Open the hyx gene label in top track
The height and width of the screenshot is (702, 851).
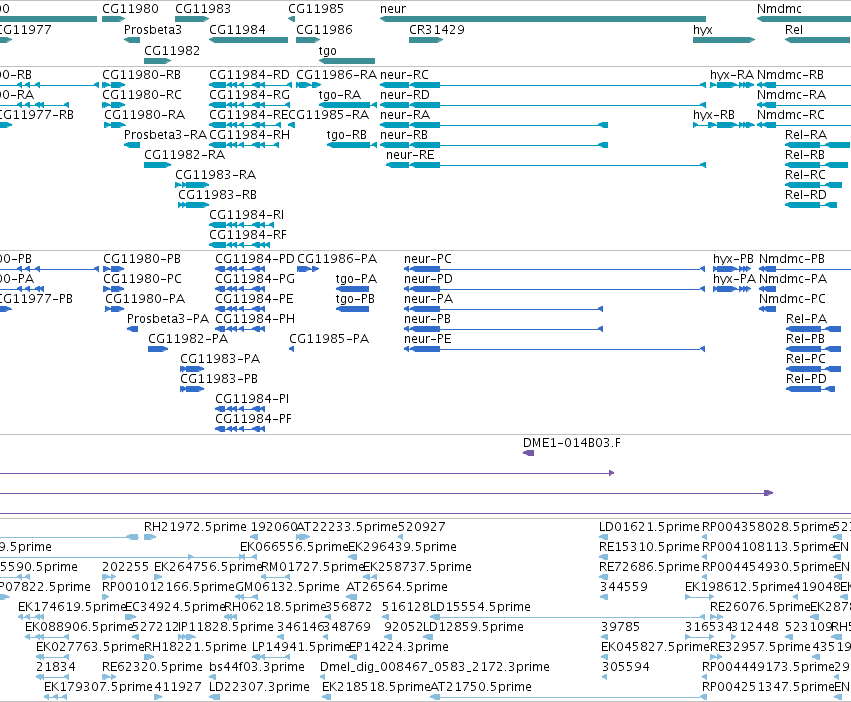click(x=702, y=30)
